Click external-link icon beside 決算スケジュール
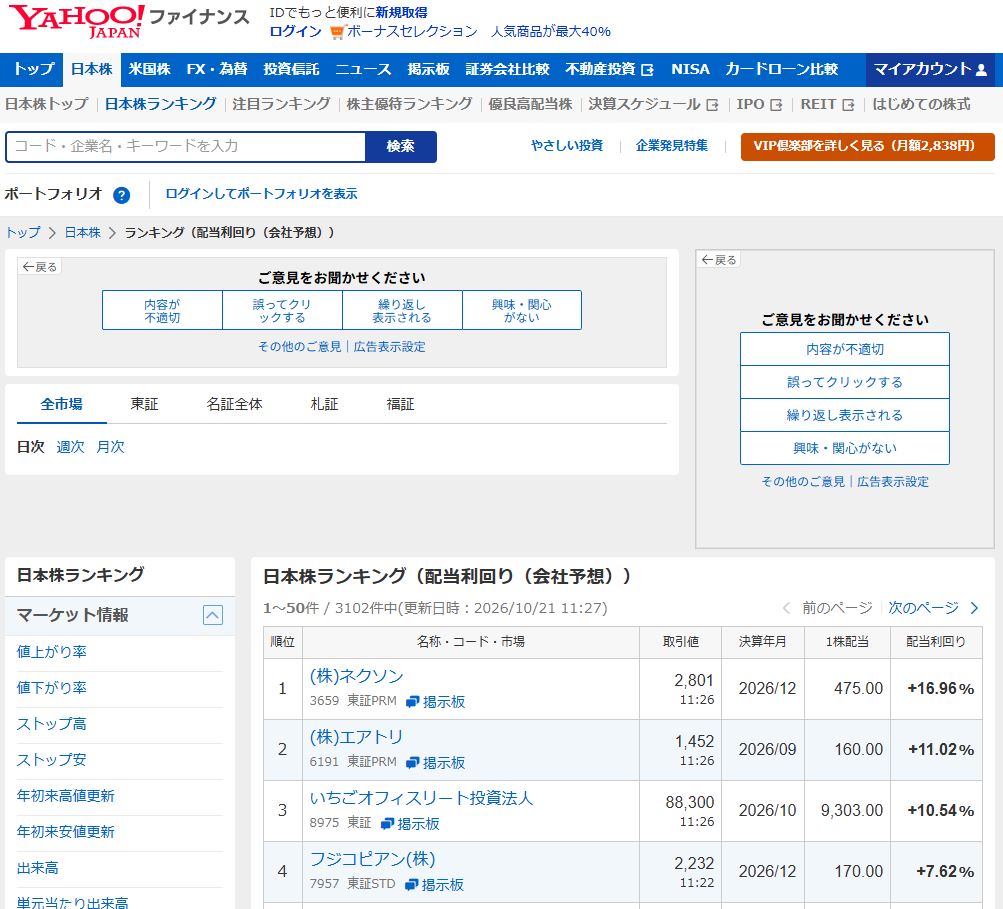Image resolution: width=1003 pixels, height=909 pixels. tap(712, 105)
